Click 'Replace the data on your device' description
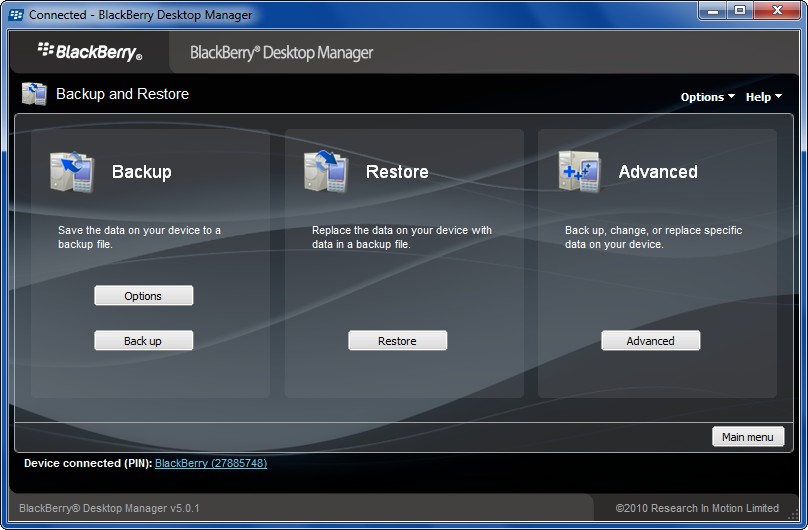The height and width of the screenshot is (530, 808). (402, 237)
